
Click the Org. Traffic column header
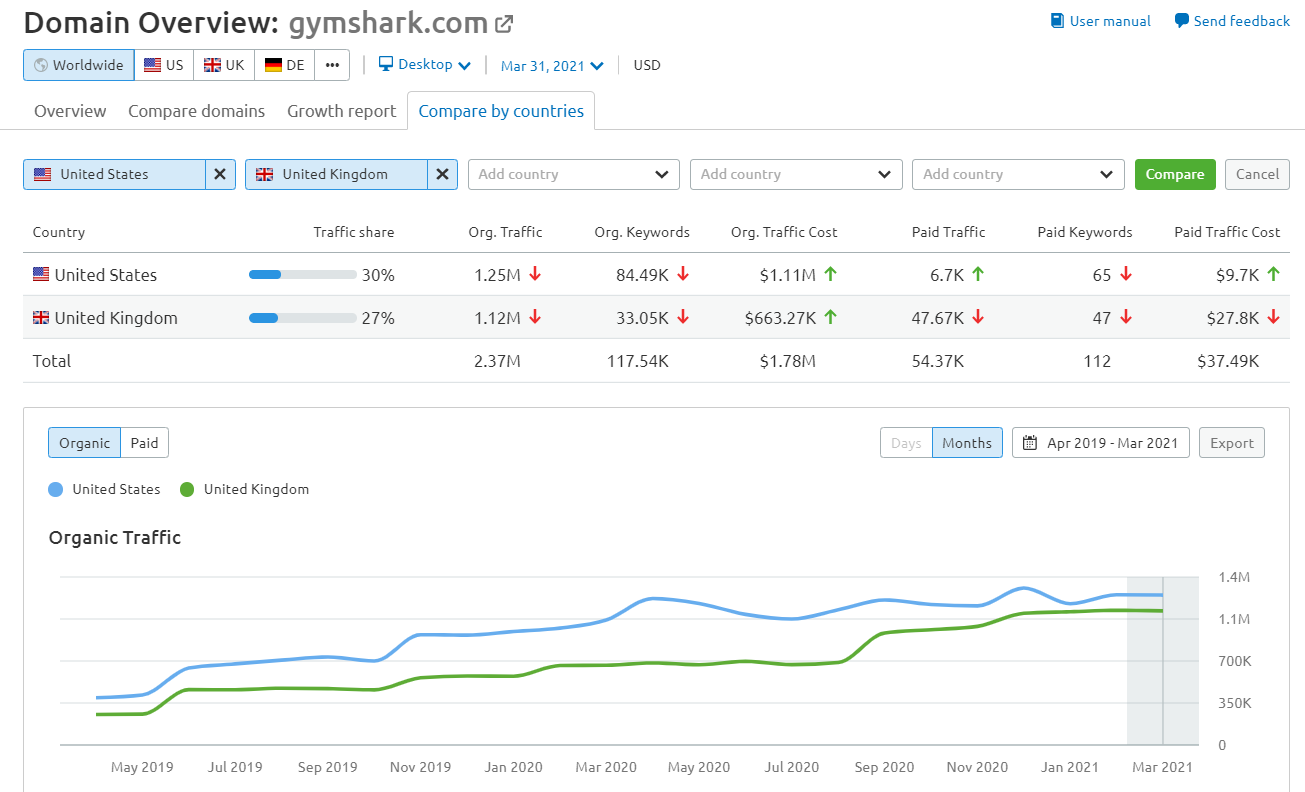pyautogui.click(x=505, y=232)
